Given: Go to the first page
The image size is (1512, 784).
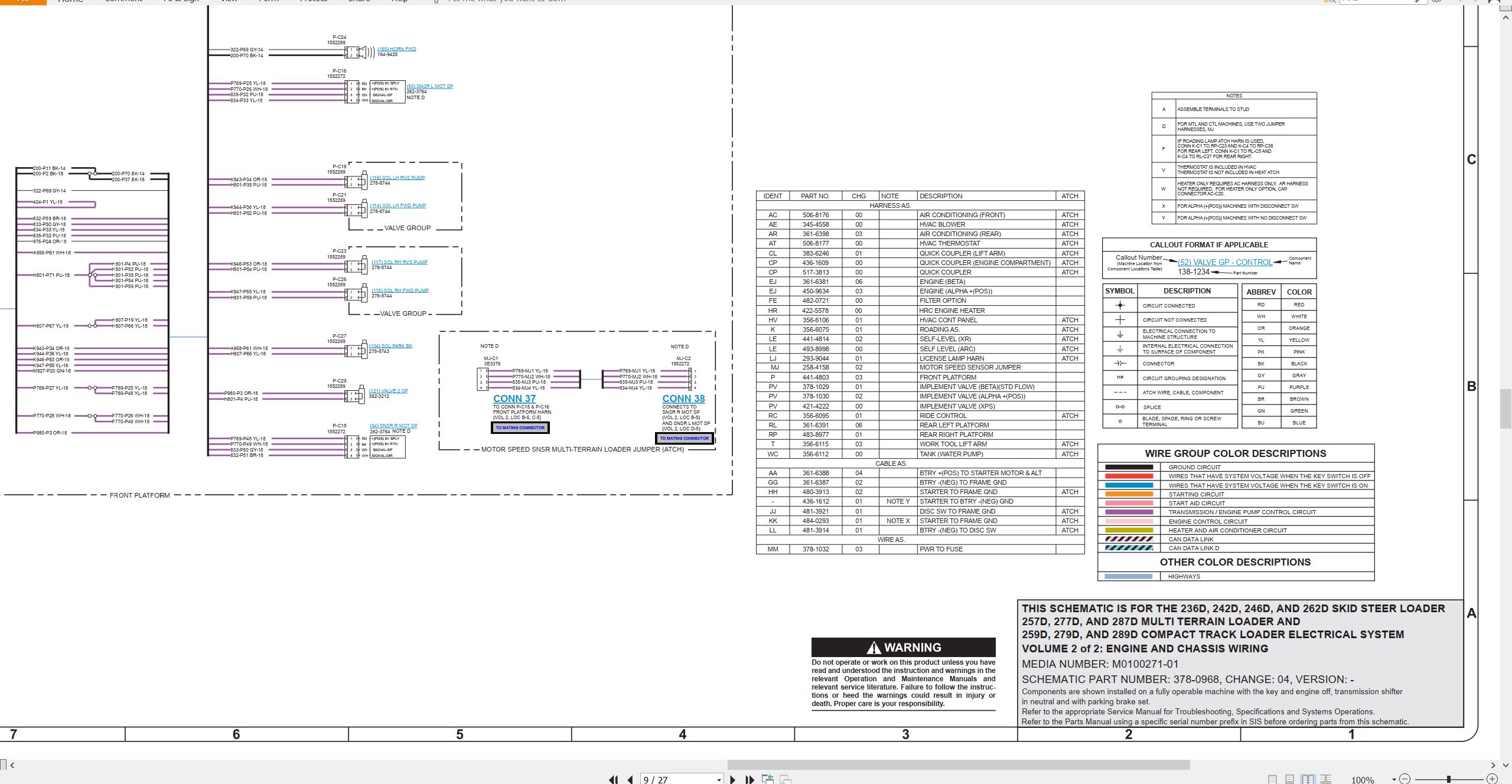Looking at the screenshot, I should pyautogui.click(x=614, y=779).
